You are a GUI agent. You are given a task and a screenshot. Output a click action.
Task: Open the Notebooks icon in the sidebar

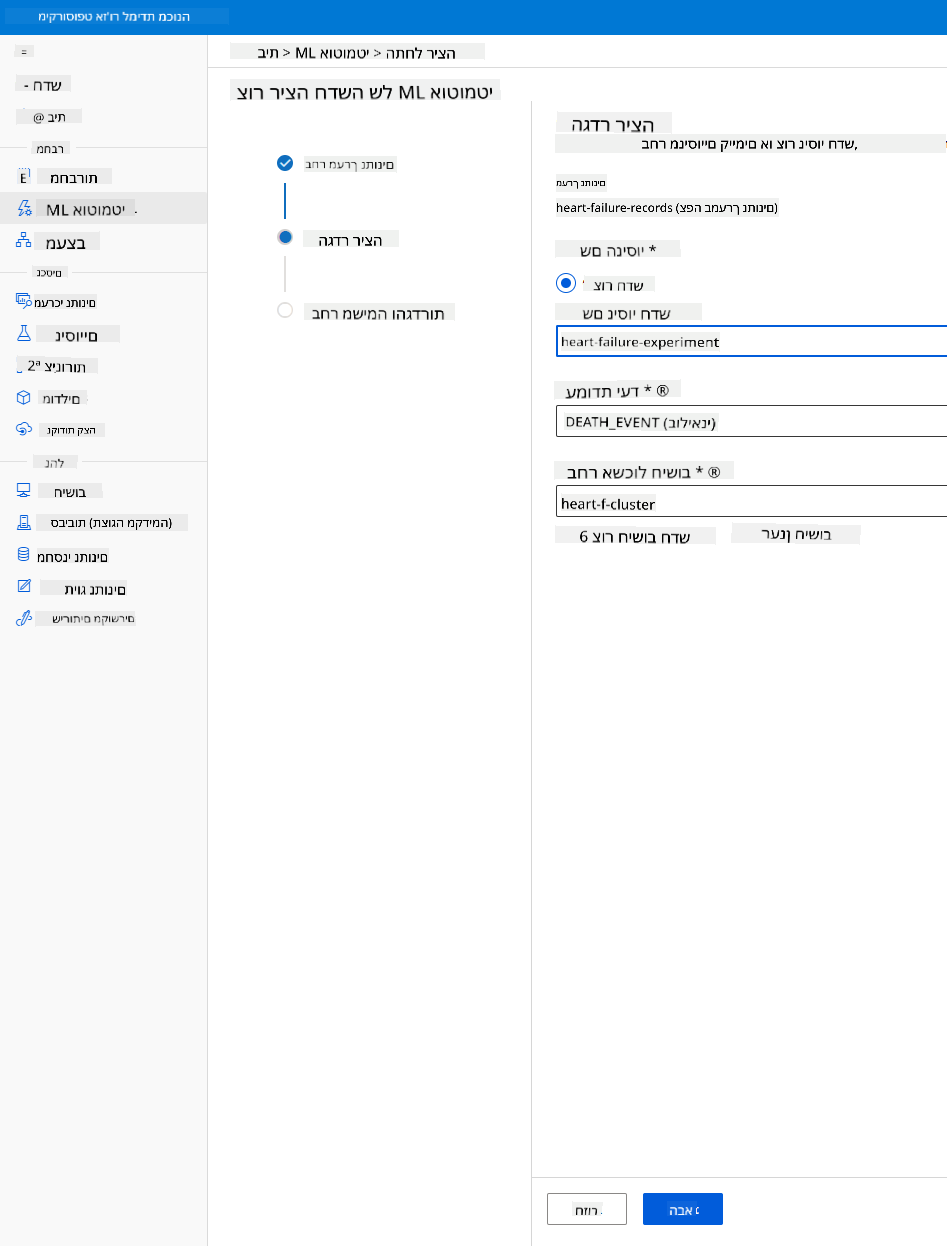pos(24,178)
